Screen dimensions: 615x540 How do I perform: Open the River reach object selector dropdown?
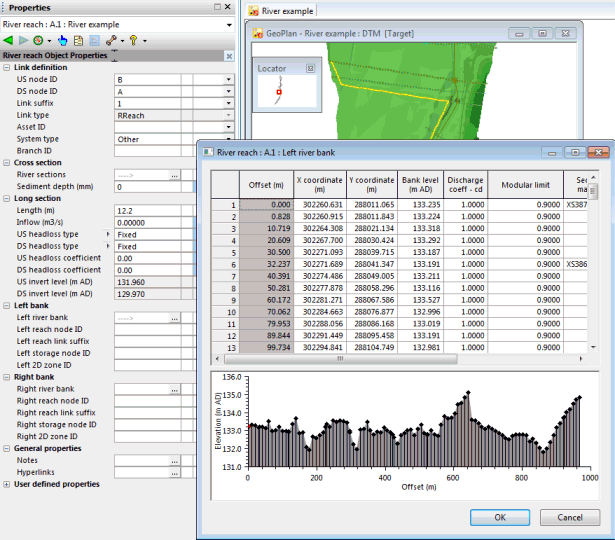tap(229, 24)
